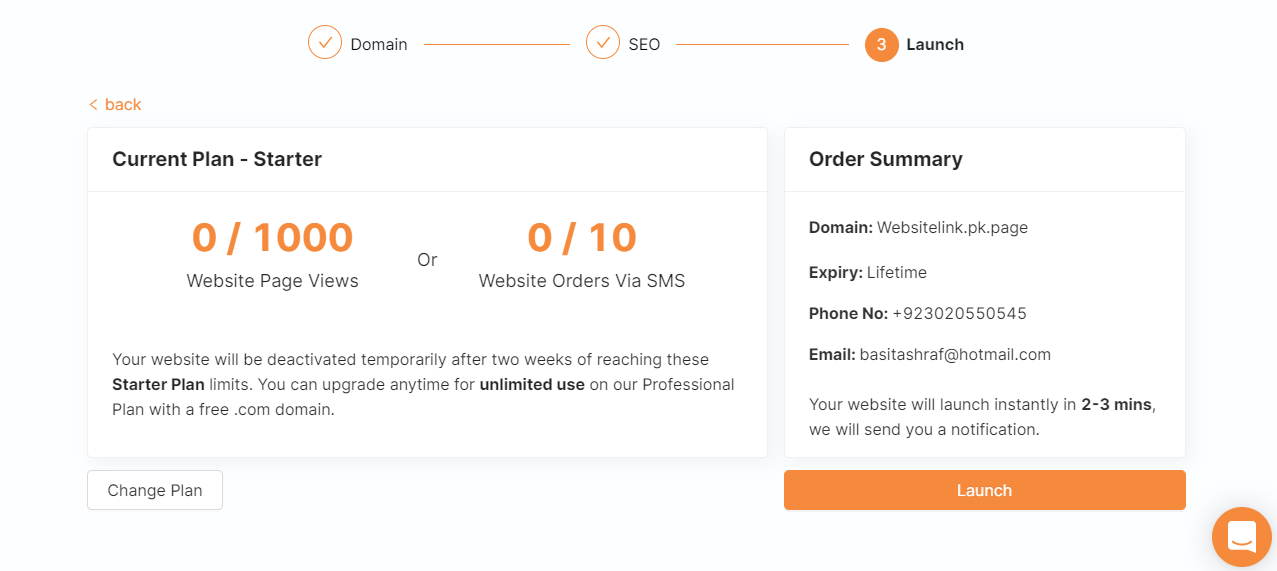This screenshot has height=571, width=1277.
Task: Select the Launch step label
Action: (934, 45)
